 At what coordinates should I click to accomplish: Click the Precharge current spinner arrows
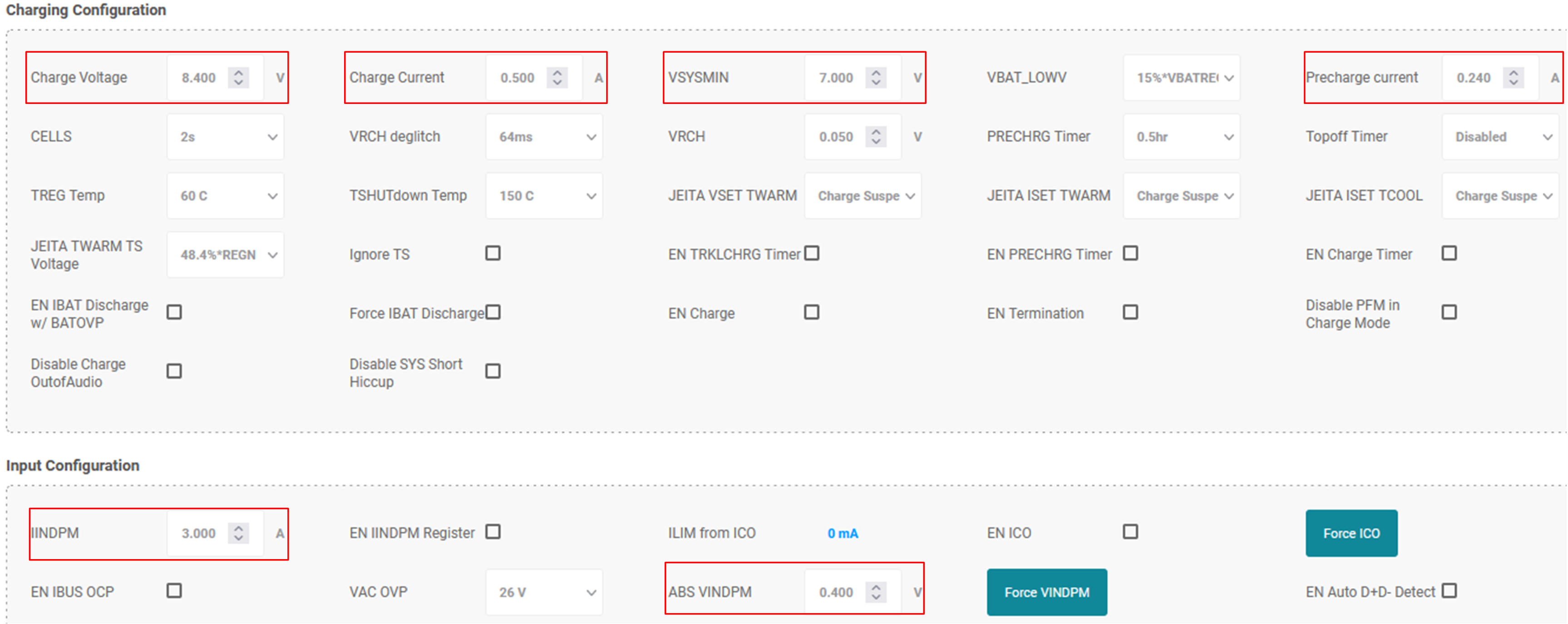(x=1513, y=77)
